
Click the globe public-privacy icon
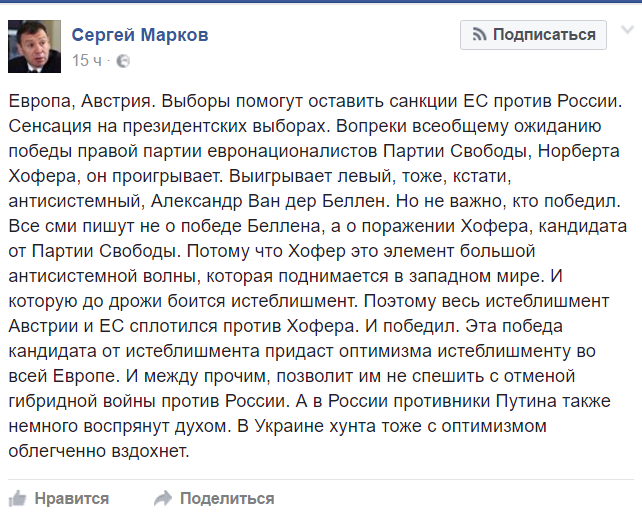123,61
